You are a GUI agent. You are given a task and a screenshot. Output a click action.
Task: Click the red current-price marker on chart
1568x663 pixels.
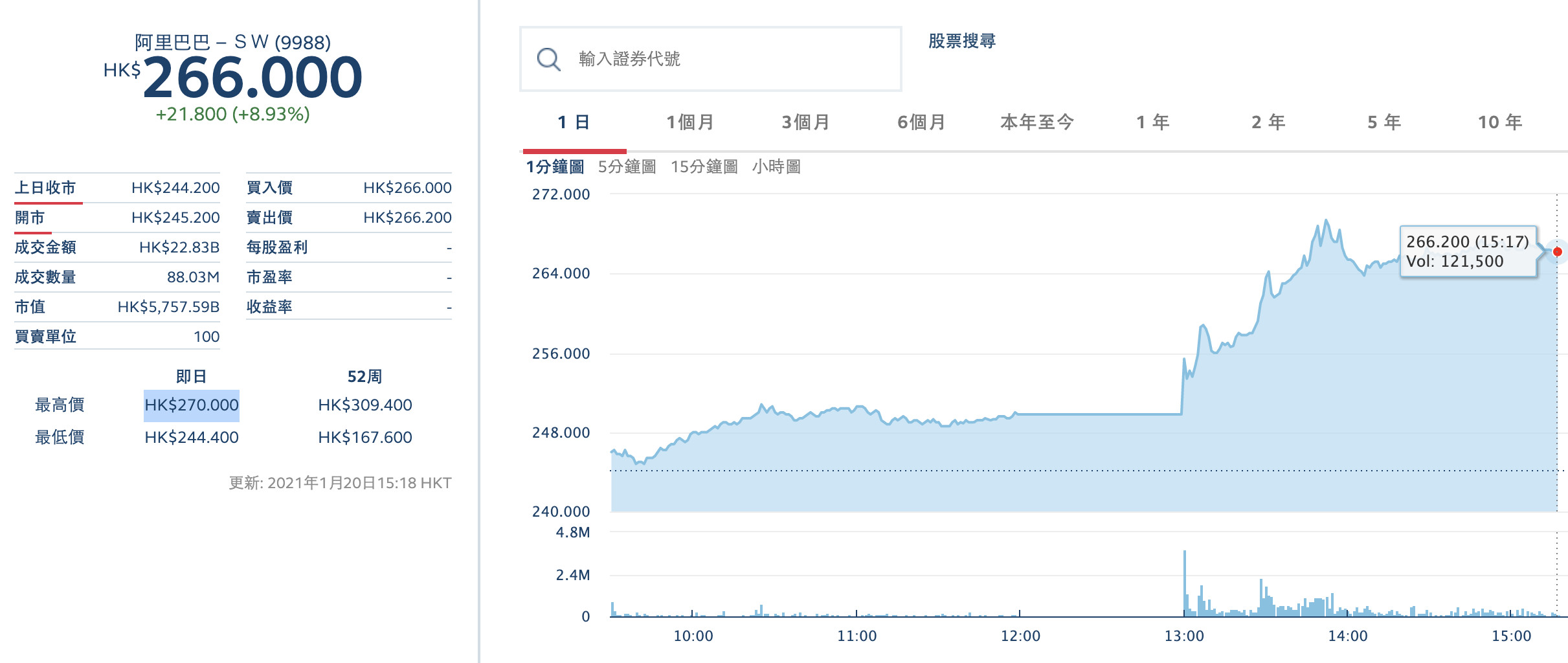[1557, 251]
